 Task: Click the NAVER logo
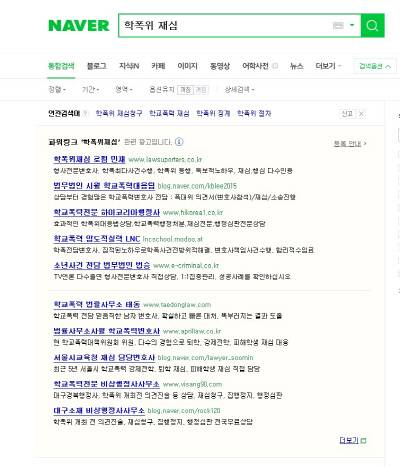pyautogui.click(x=79, y=26)
